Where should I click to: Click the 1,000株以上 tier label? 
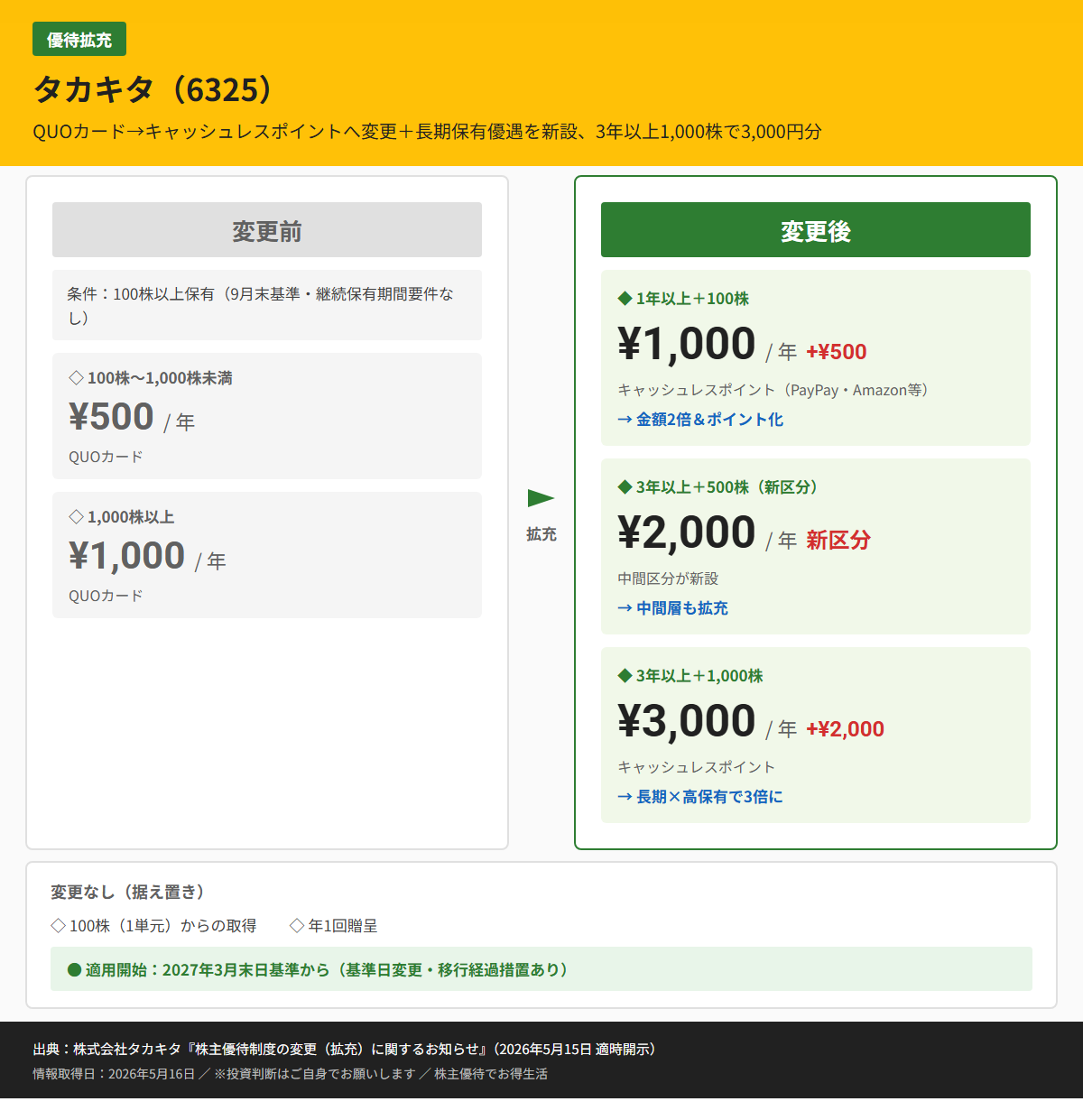(x=131, y=517)
